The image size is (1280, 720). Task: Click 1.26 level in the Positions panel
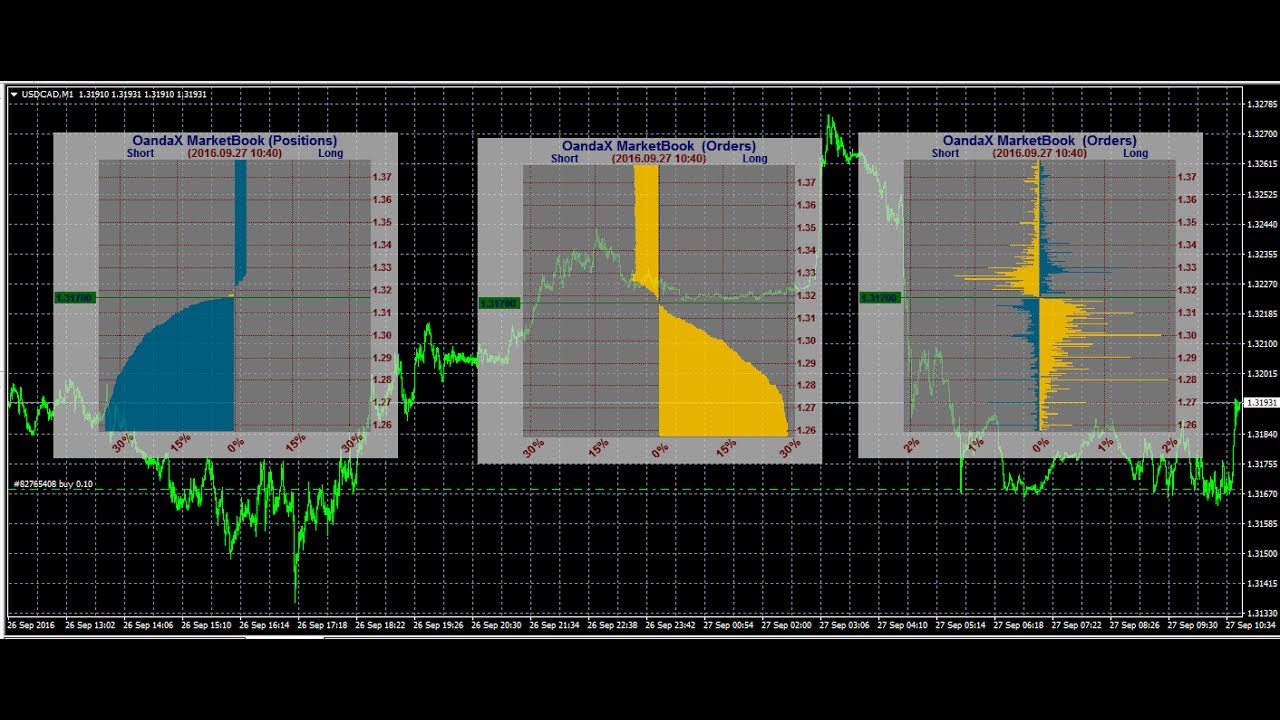tap(382, 425)
